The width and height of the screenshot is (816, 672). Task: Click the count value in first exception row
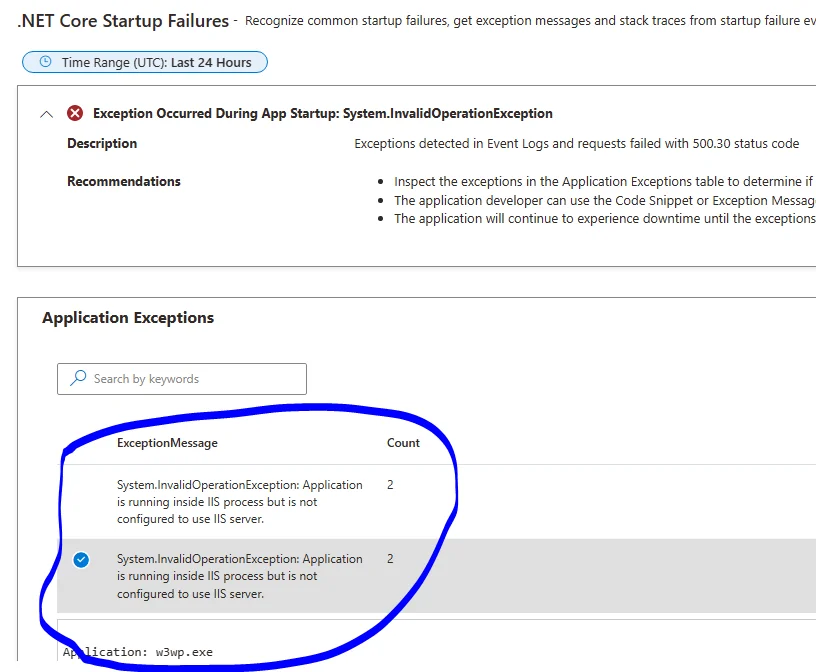390,485
